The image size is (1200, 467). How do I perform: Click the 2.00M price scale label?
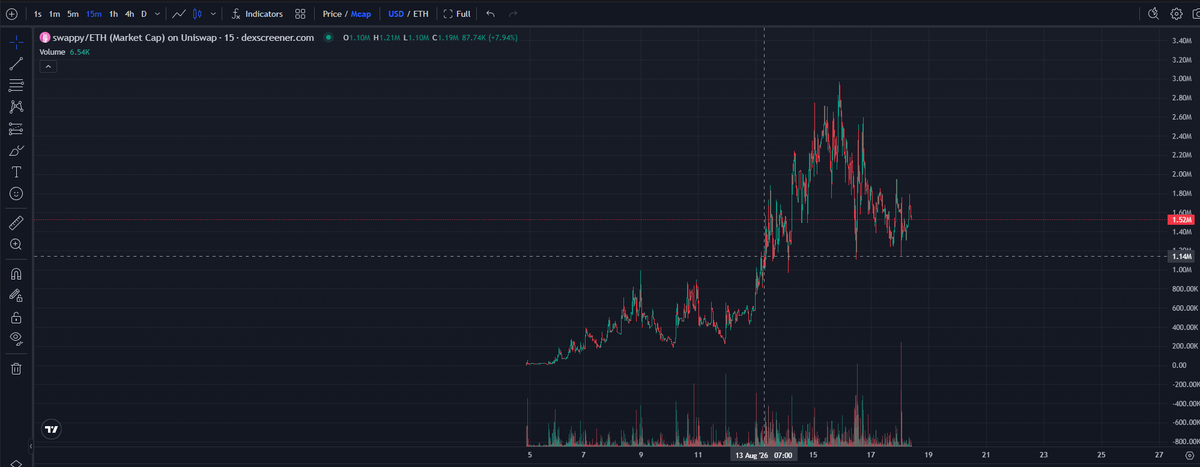(1180, 174)
